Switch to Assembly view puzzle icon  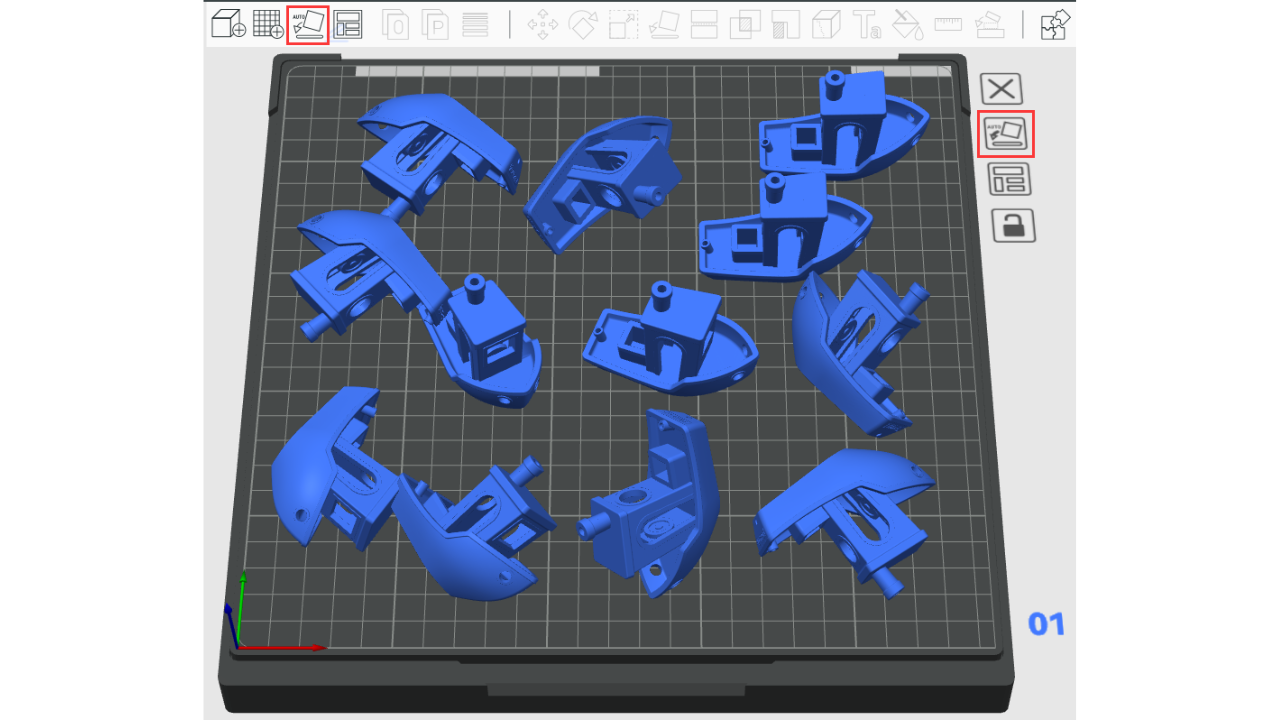[x=1055, y=24]
